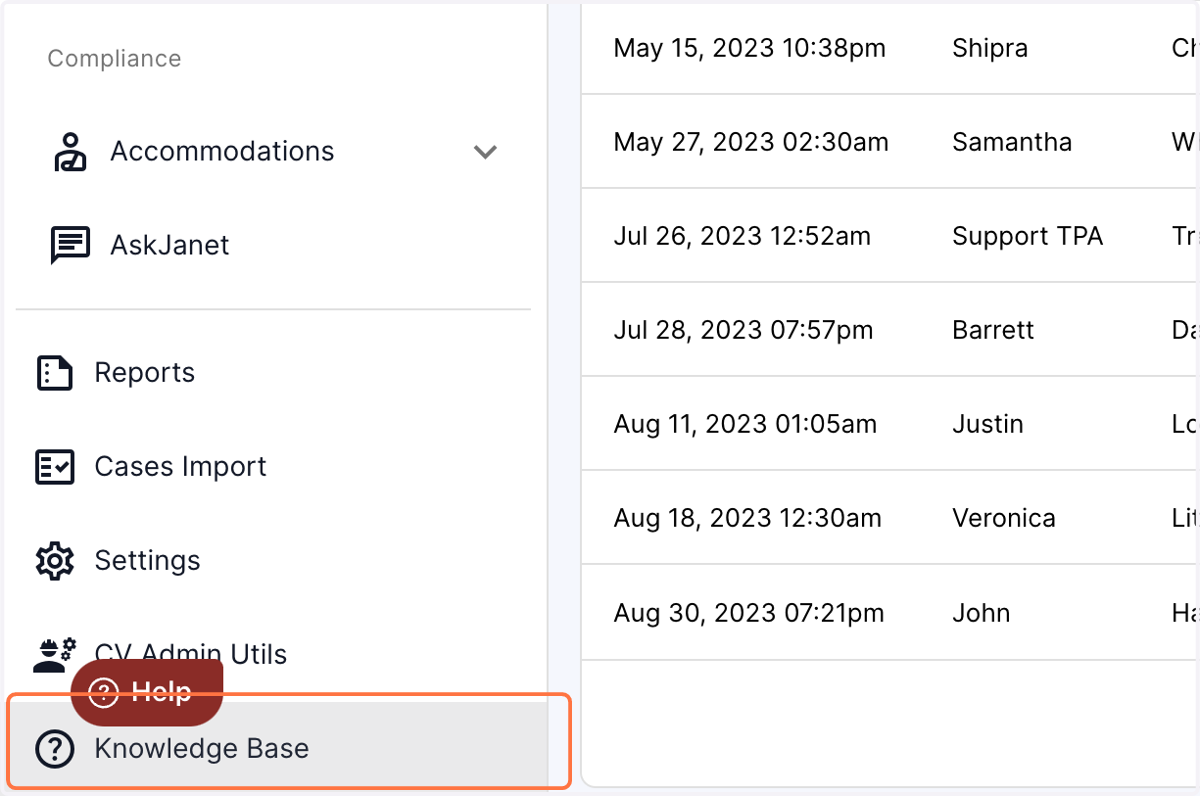Select the May 27, 2023 02:30am date cell
This screenshot has width=1200, height=796.
point(751,142)
